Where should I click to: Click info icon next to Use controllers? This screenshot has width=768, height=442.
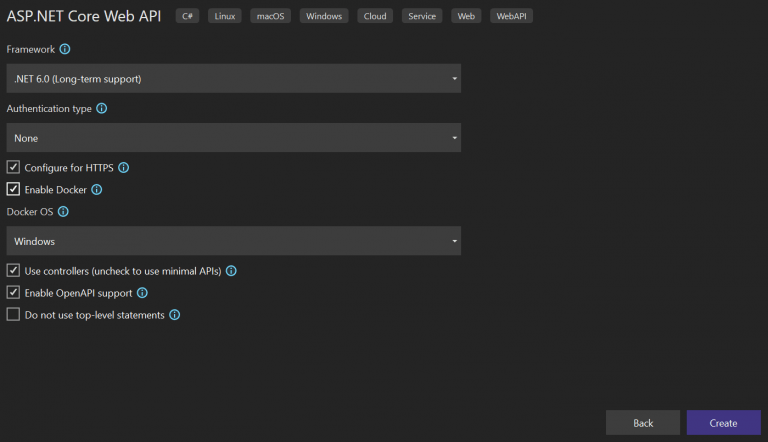click(x=231, y=271)
